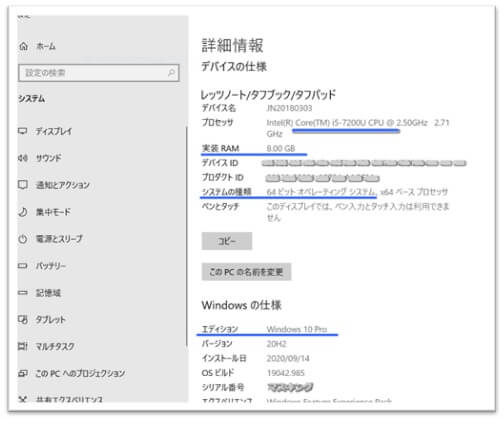Viewport: 504px width, 421px height.
Task: Click the 集中モード moon icon
Action: coord(23,212)
